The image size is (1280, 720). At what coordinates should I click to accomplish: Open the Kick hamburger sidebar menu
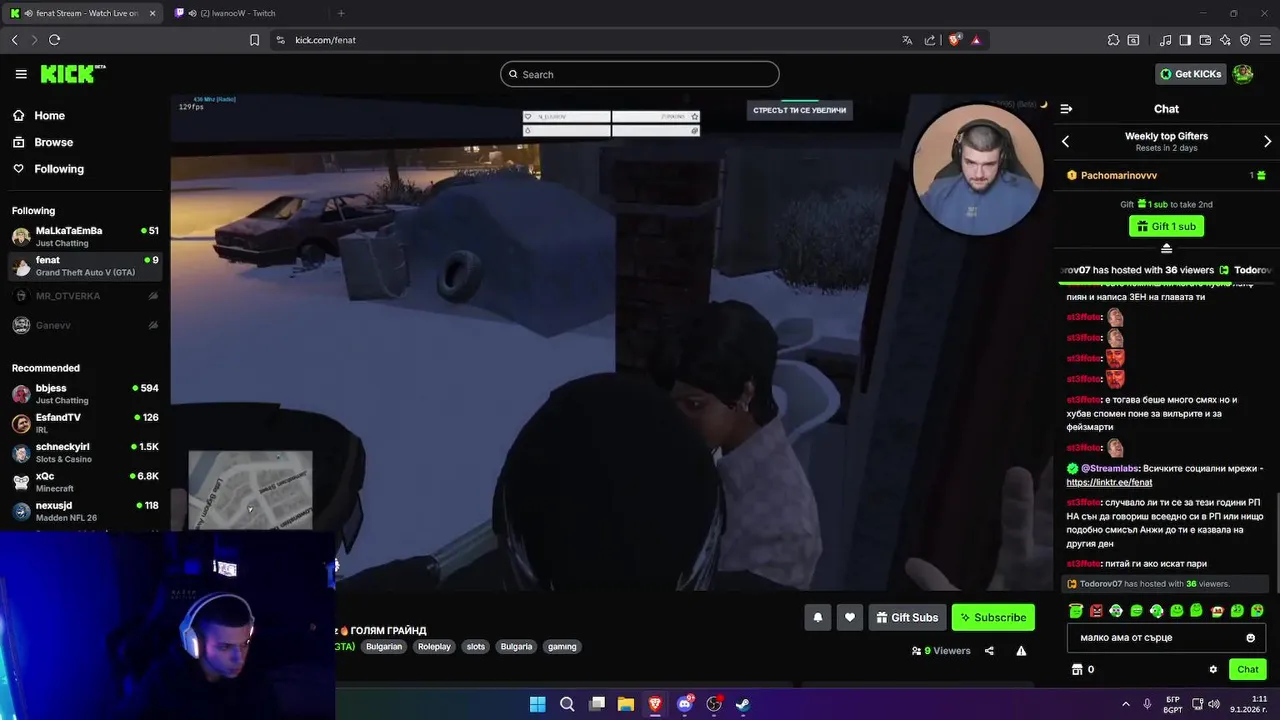click(x=21, y=74)
